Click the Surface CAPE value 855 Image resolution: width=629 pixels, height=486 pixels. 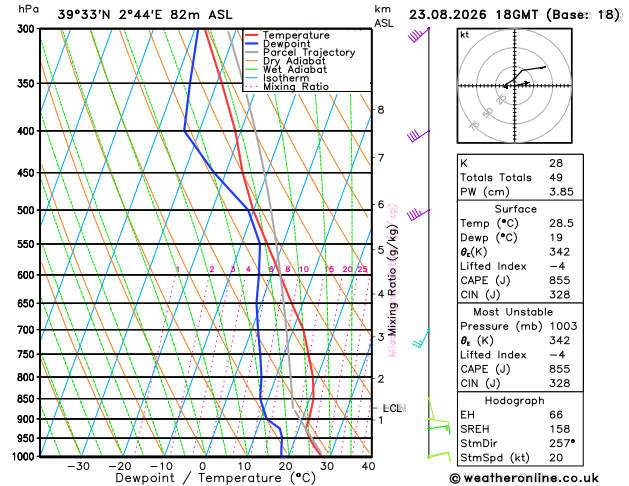(560, 280)
